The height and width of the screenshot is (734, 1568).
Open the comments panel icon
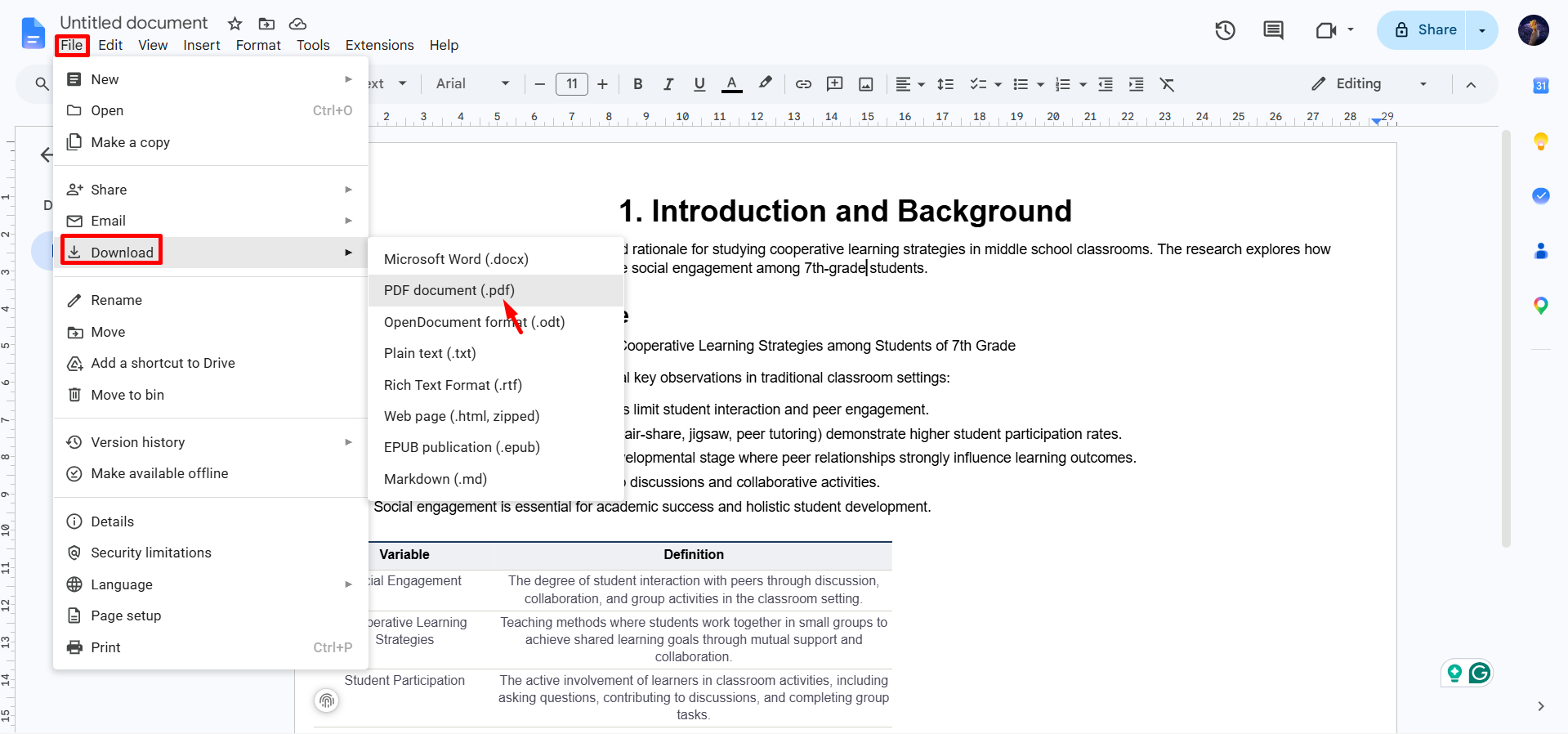[x=1273, y=30]
